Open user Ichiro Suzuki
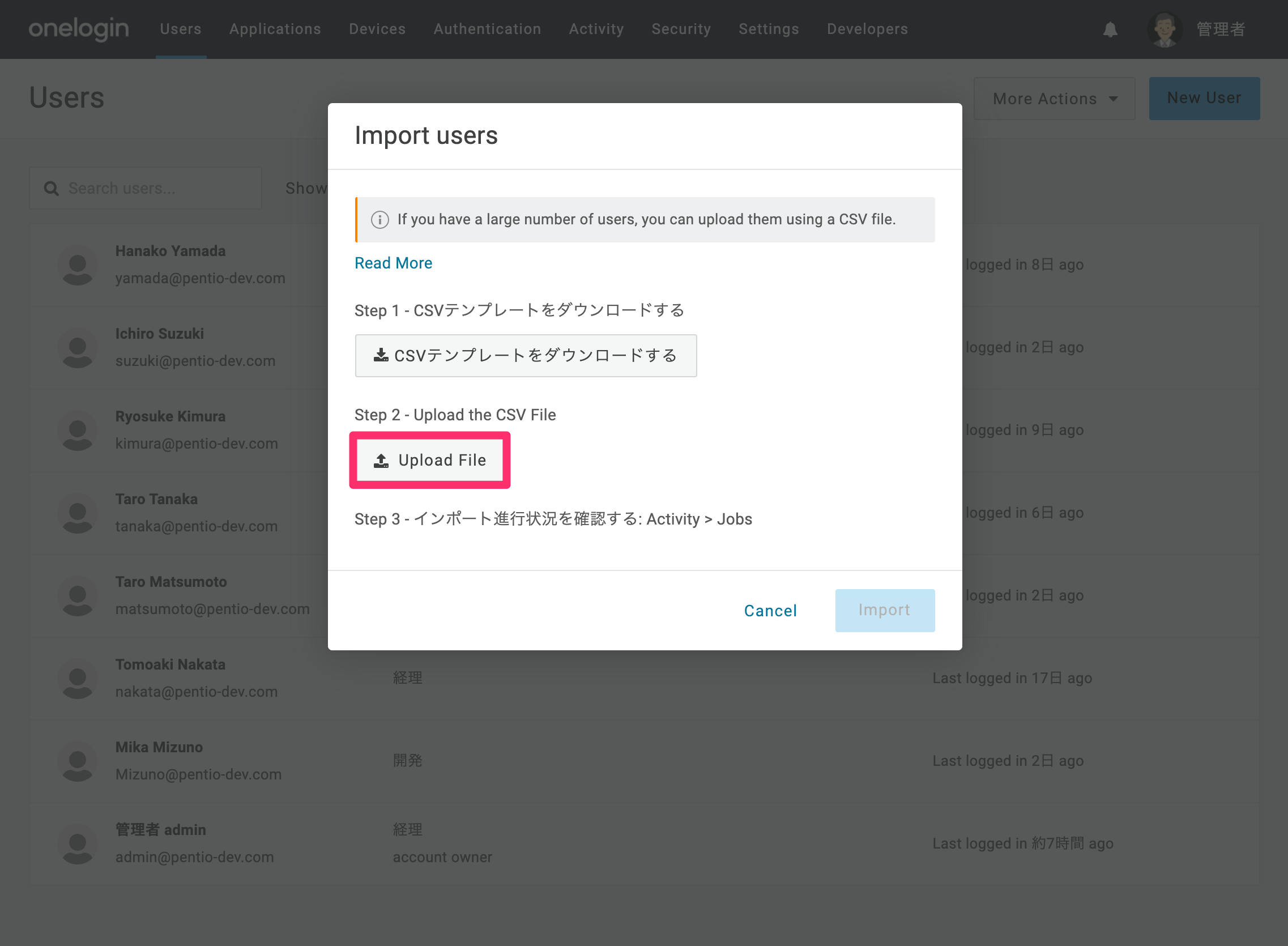The width and height of the screenshot is (1288, 946). 160,333
